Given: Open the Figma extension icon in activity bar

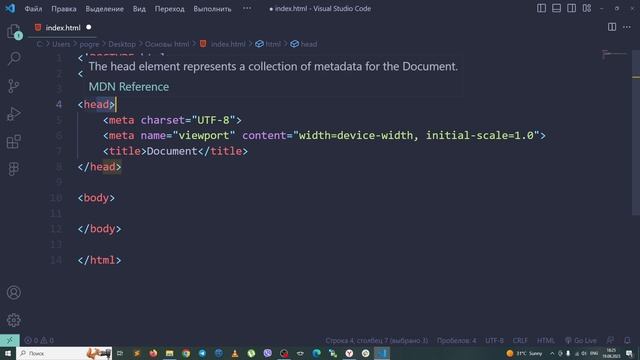Looking at the screenshot, I should tap(13, 169).
